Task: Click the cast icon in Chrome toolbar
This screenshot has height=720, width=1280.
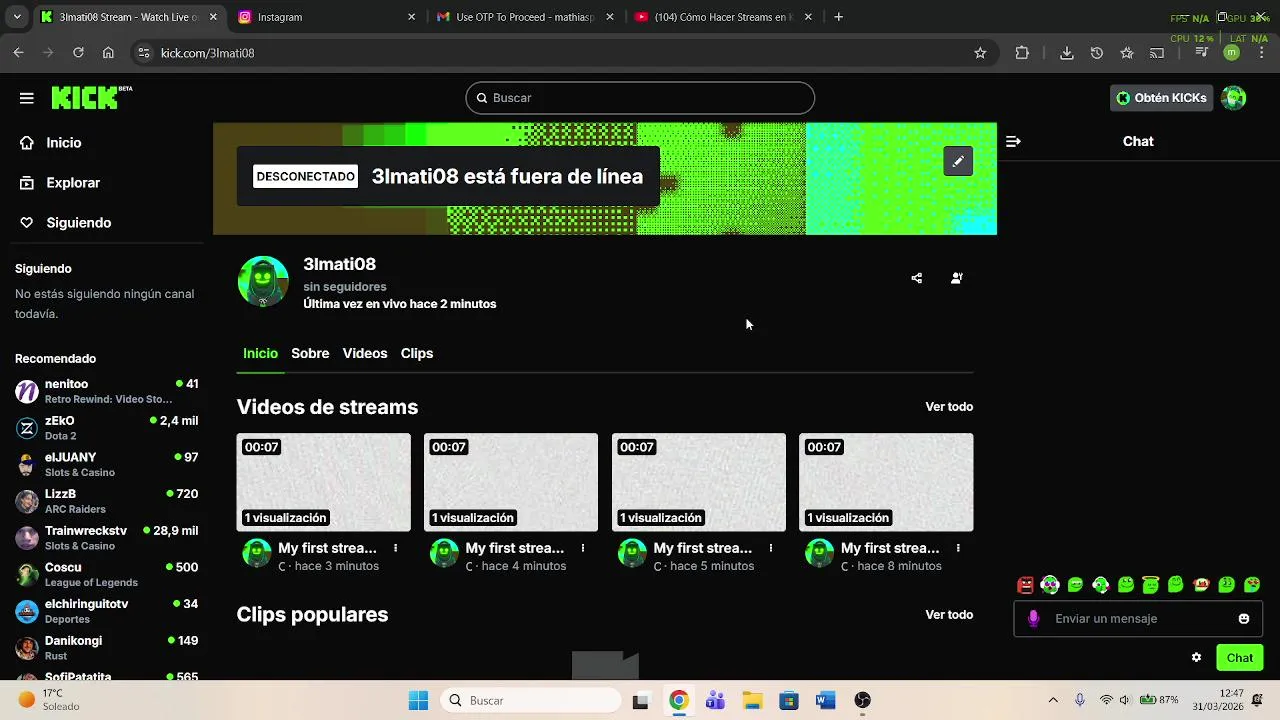Action: tap(1157, 53)
